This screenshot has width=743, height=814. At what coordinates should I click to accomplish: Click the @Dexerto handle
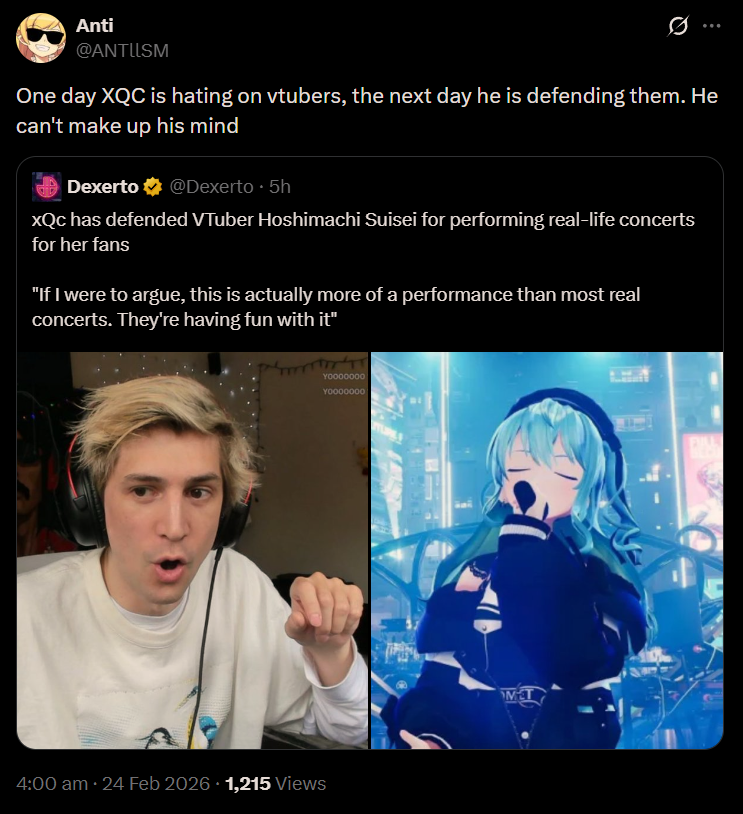click(211, 186)
